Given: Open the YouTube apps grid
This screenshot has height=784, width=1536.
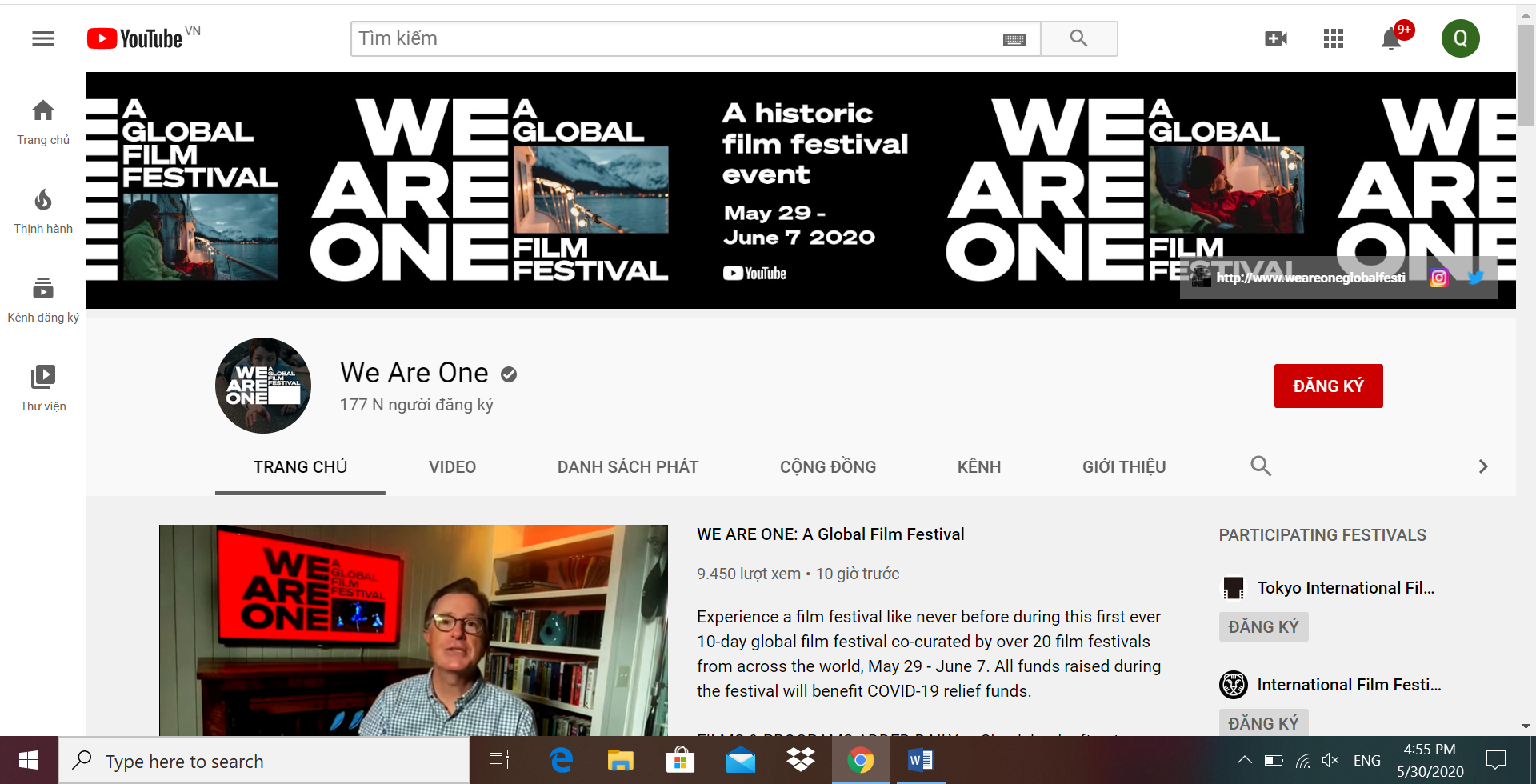Looking at the screenshot, I should pos(1334,38).
